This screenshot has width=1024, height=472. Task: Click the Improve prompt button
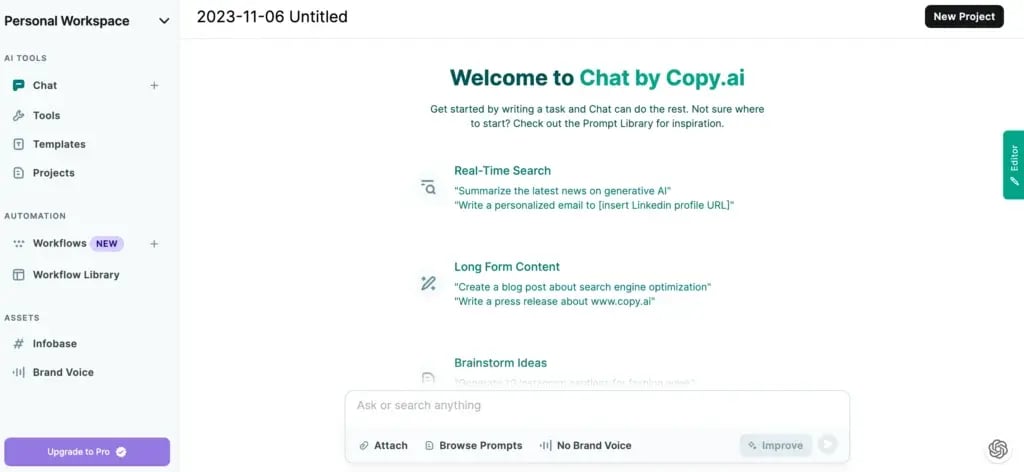tap(776, 446)
